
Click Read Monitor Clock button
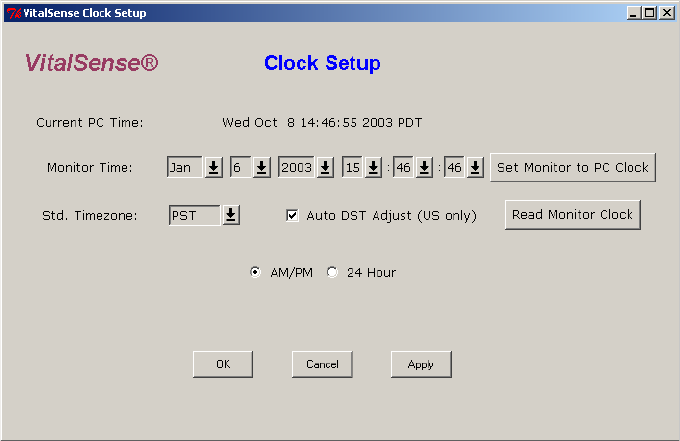[x=572, y=215]
